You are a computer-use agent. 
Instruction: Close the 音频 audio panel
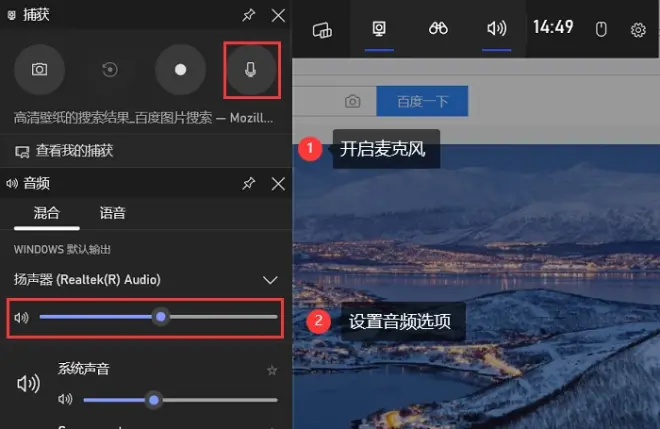278,184
